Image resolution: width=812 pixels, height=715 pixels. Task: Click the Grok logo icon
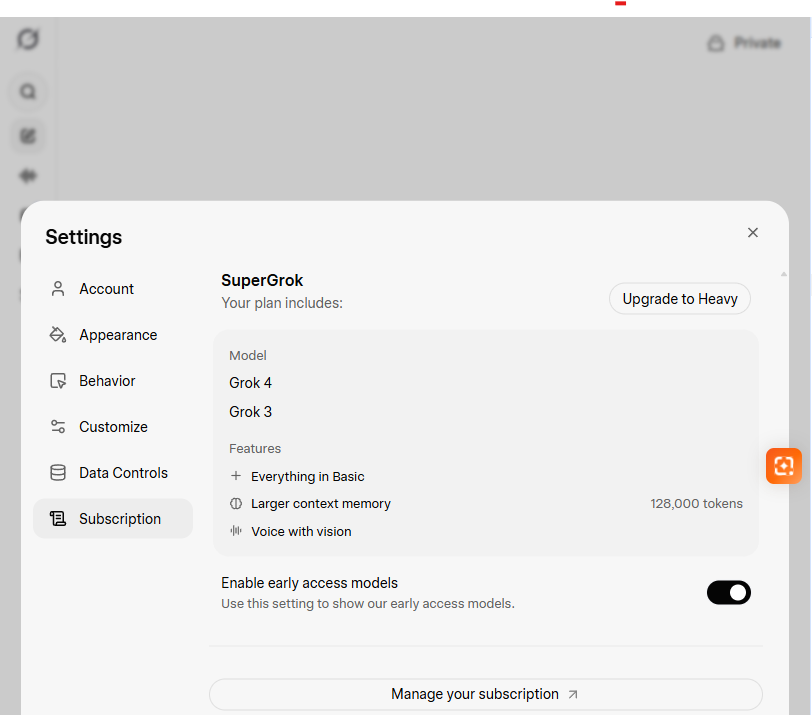(x=28, y=40)
